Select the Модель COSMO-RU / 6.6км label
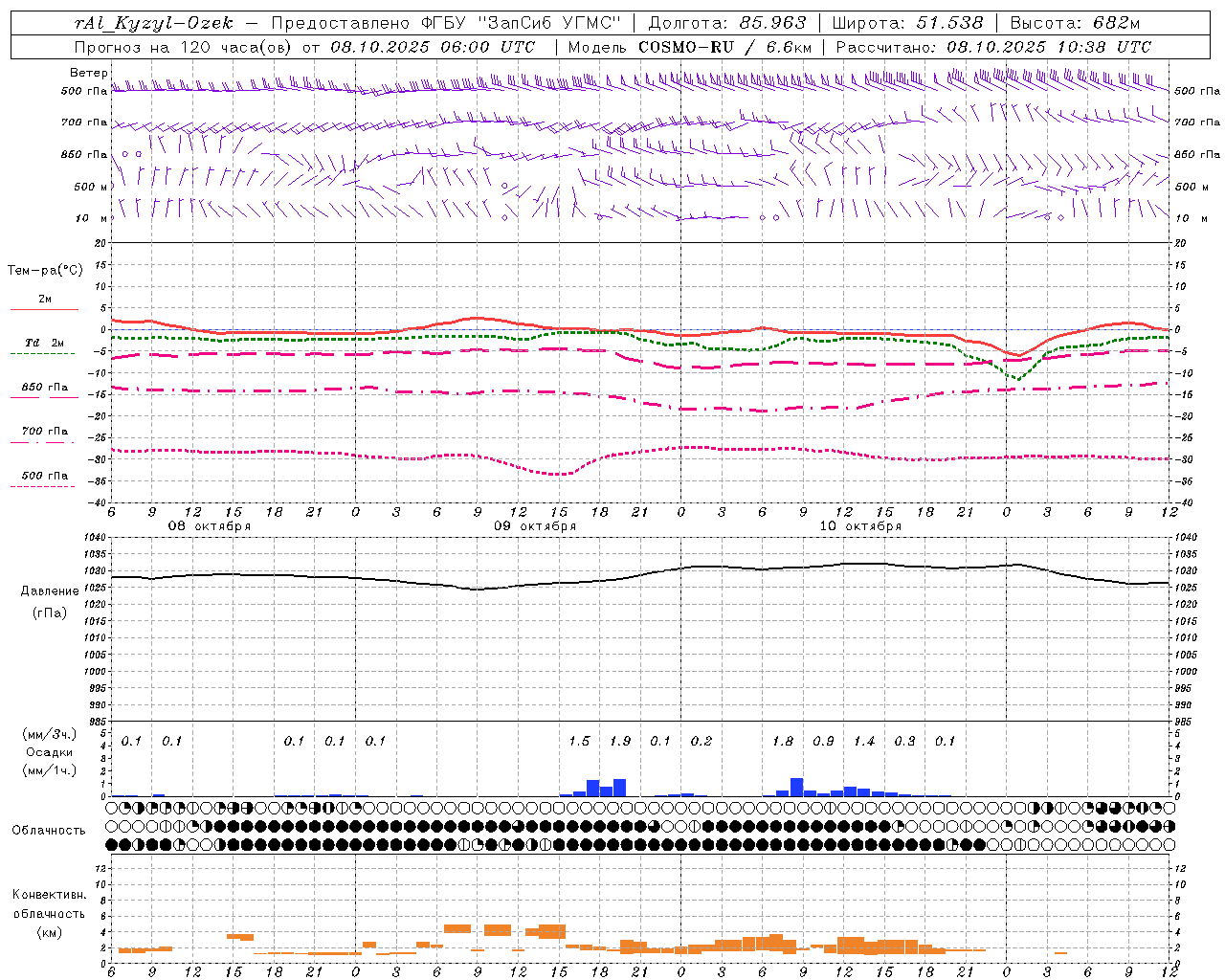 pos(690,47)
